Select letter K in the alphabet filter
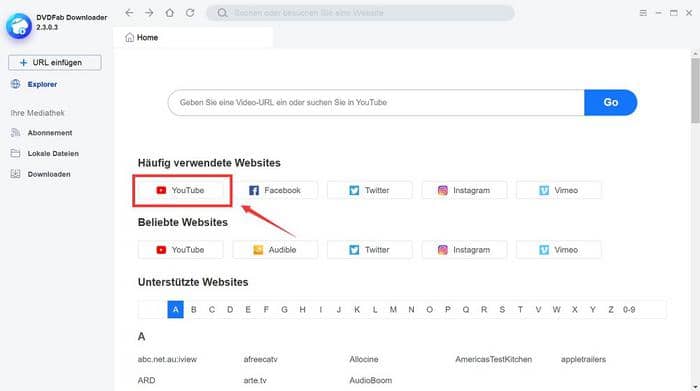 click(357, 309)
